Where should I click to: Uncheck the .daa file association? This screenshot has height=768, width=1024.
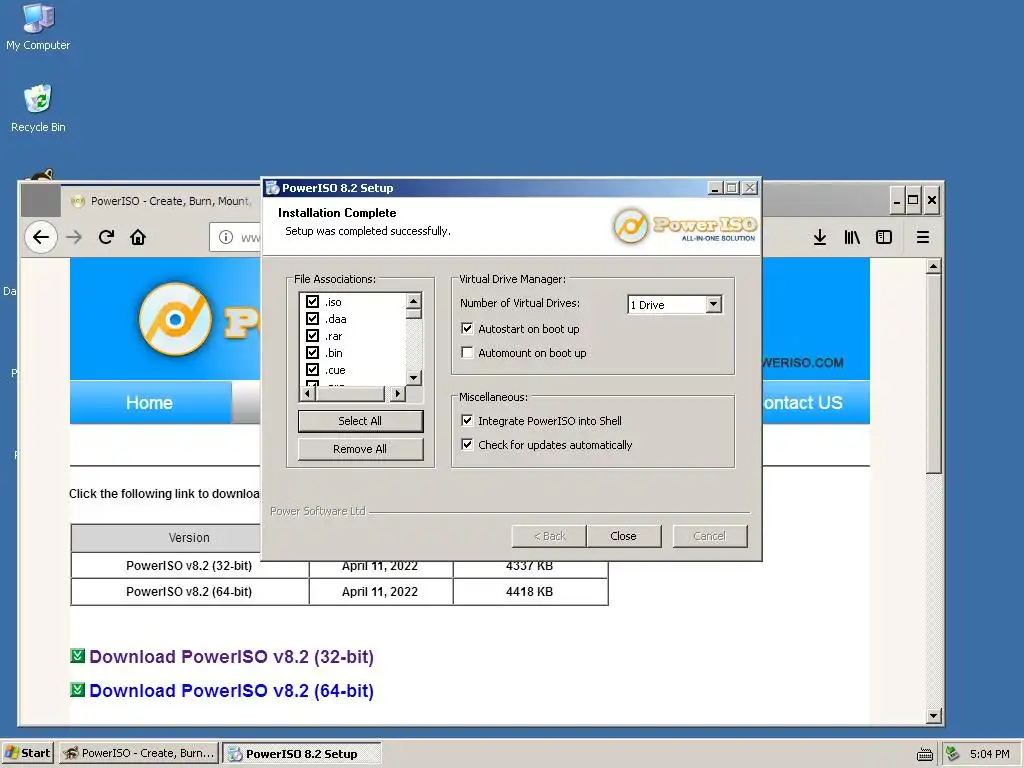[x=312, y=319]
